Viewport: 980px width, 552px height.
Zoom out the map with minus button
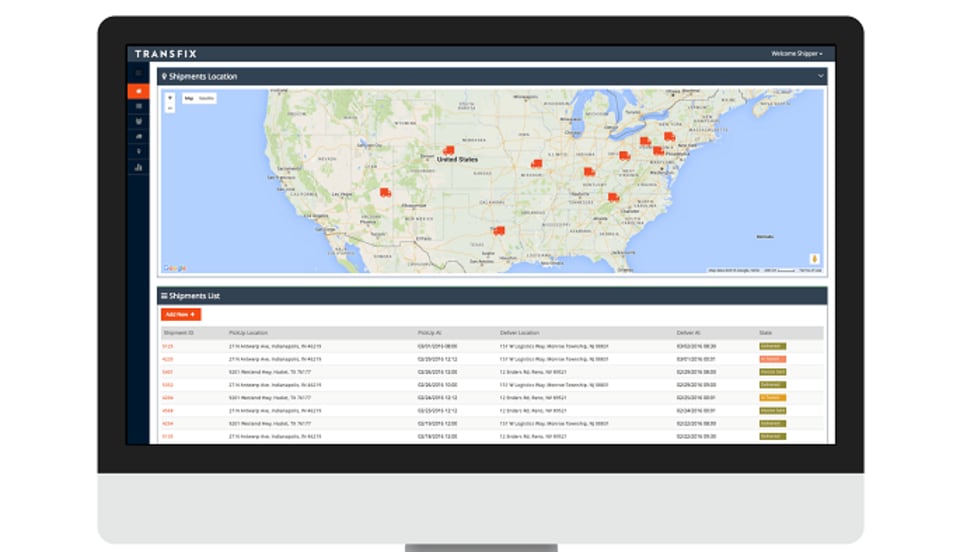(170, 108)
